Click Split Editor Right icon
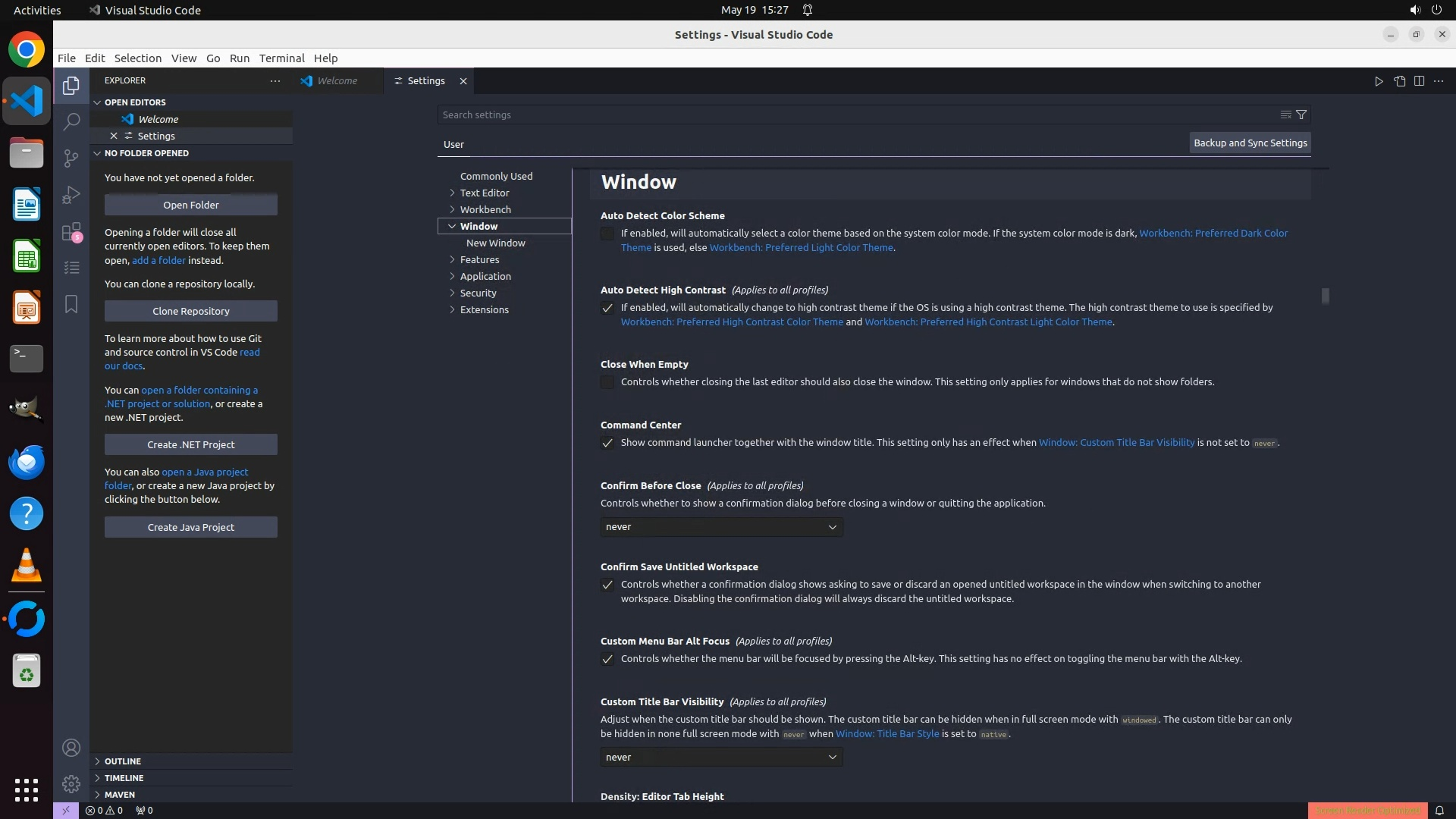 tap(1419, 81)
